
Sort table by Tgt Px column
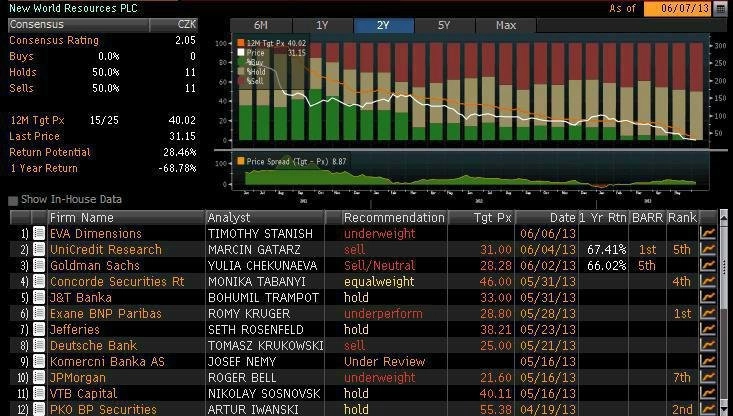tap(481, 217)
